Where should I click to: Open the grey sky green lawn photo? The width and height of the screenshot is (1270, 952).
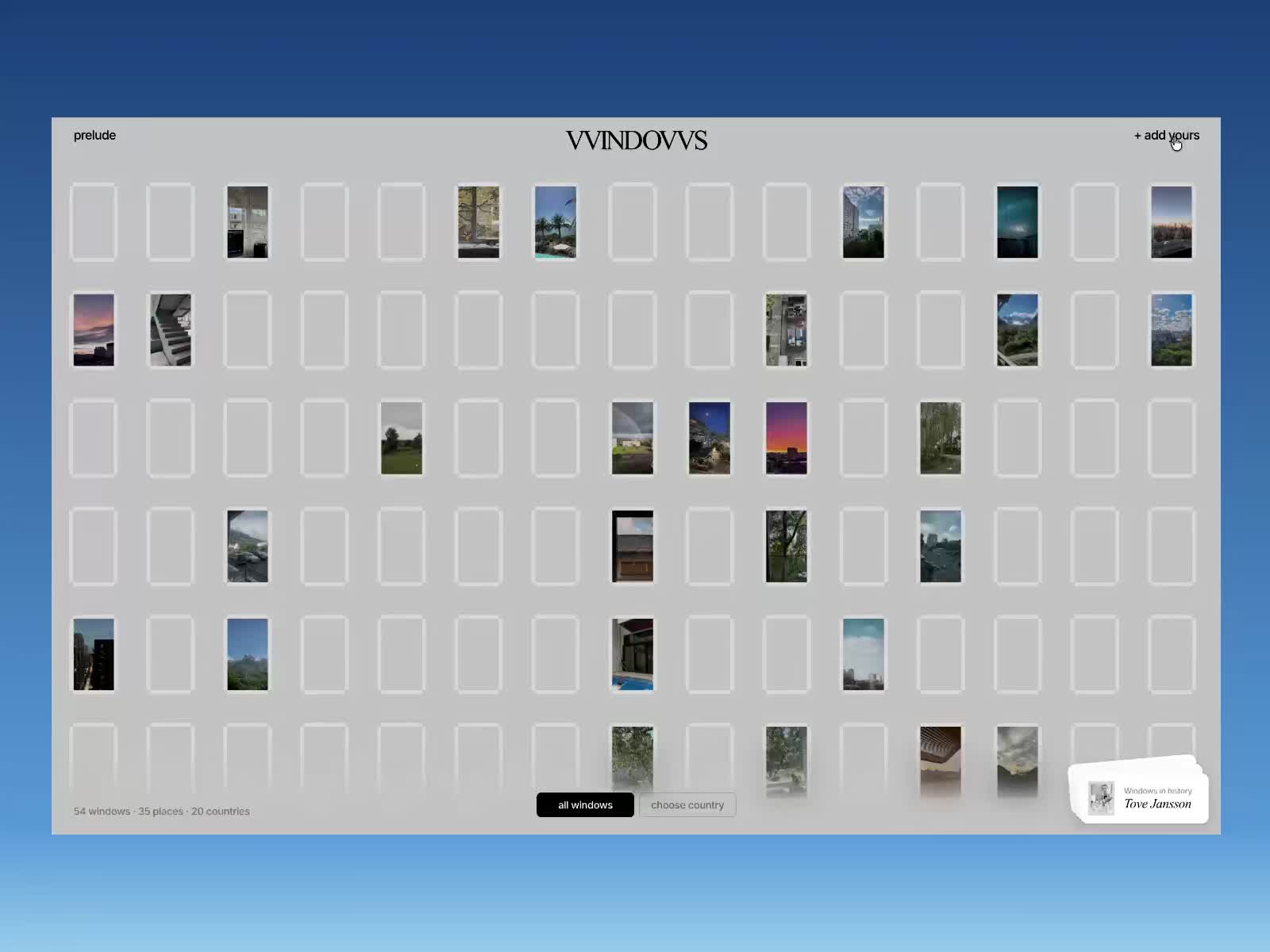402,438
